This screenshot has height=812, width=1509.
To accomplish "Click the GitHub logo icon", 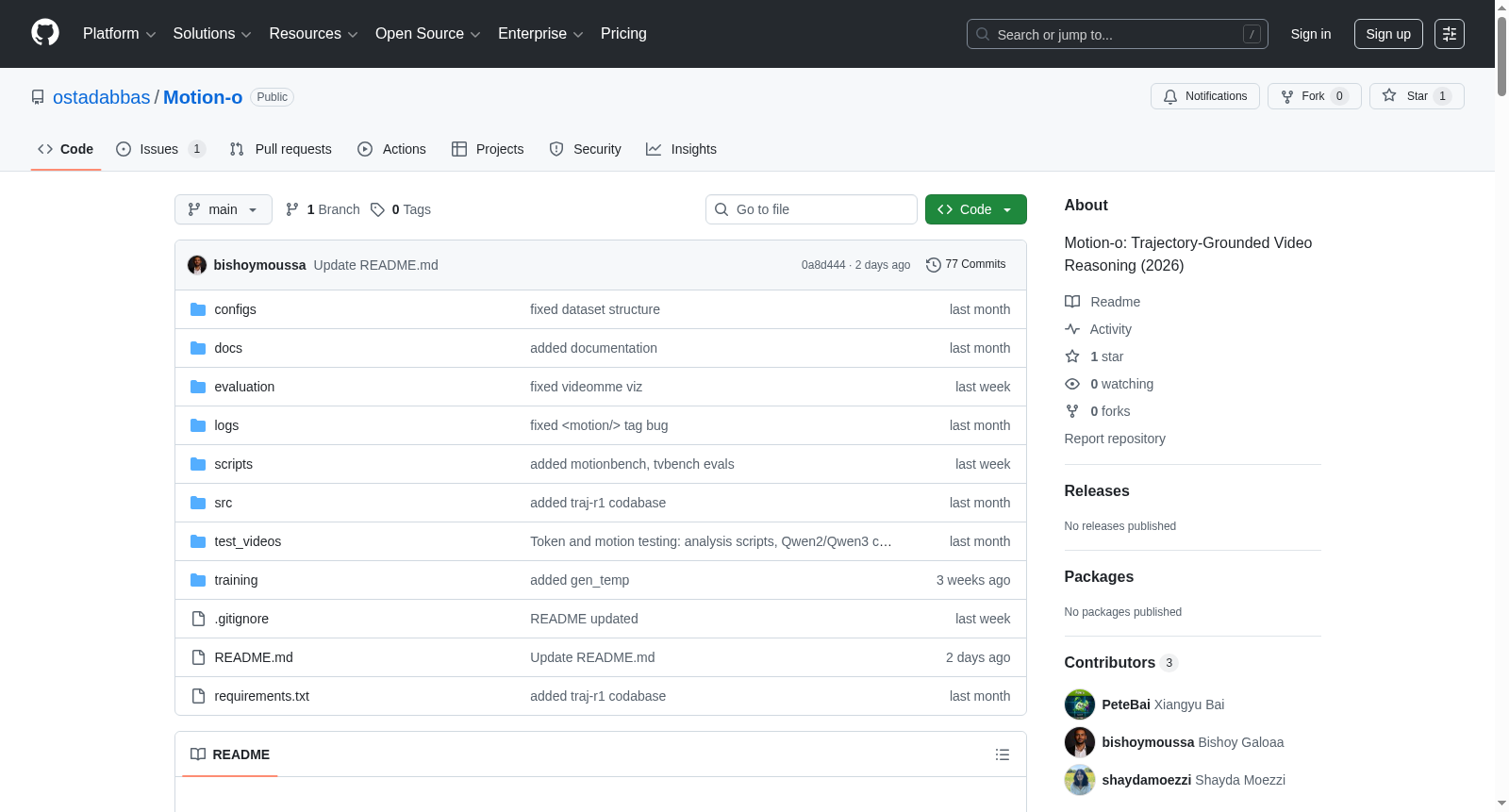I will click(x=45, y=33).
